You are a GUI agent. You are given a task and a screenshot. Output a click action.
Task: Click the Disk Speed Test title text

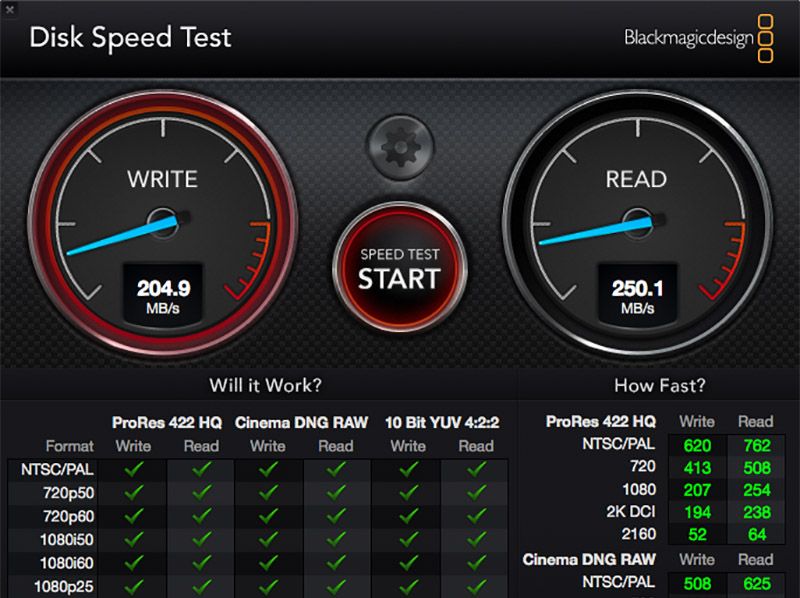pos(130,38)
